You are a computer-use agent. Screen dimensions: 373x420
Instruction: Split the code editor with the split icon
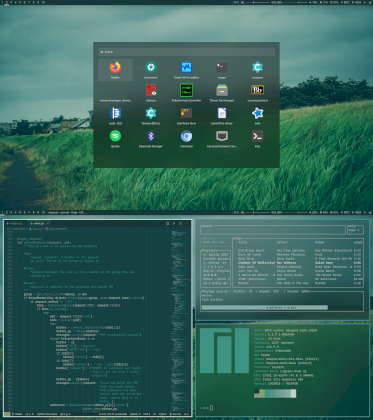[180, 223]
